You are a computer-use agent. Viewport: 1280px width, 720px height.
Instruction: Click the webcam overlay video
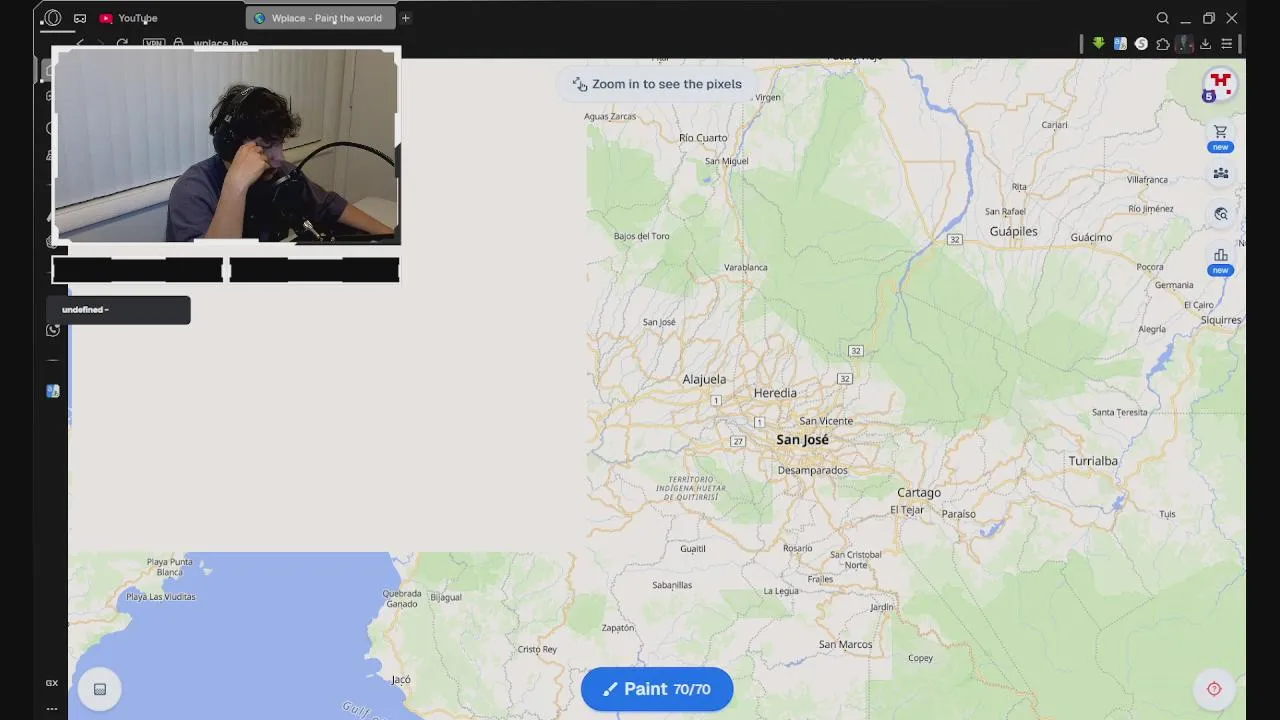pos(226,146)
